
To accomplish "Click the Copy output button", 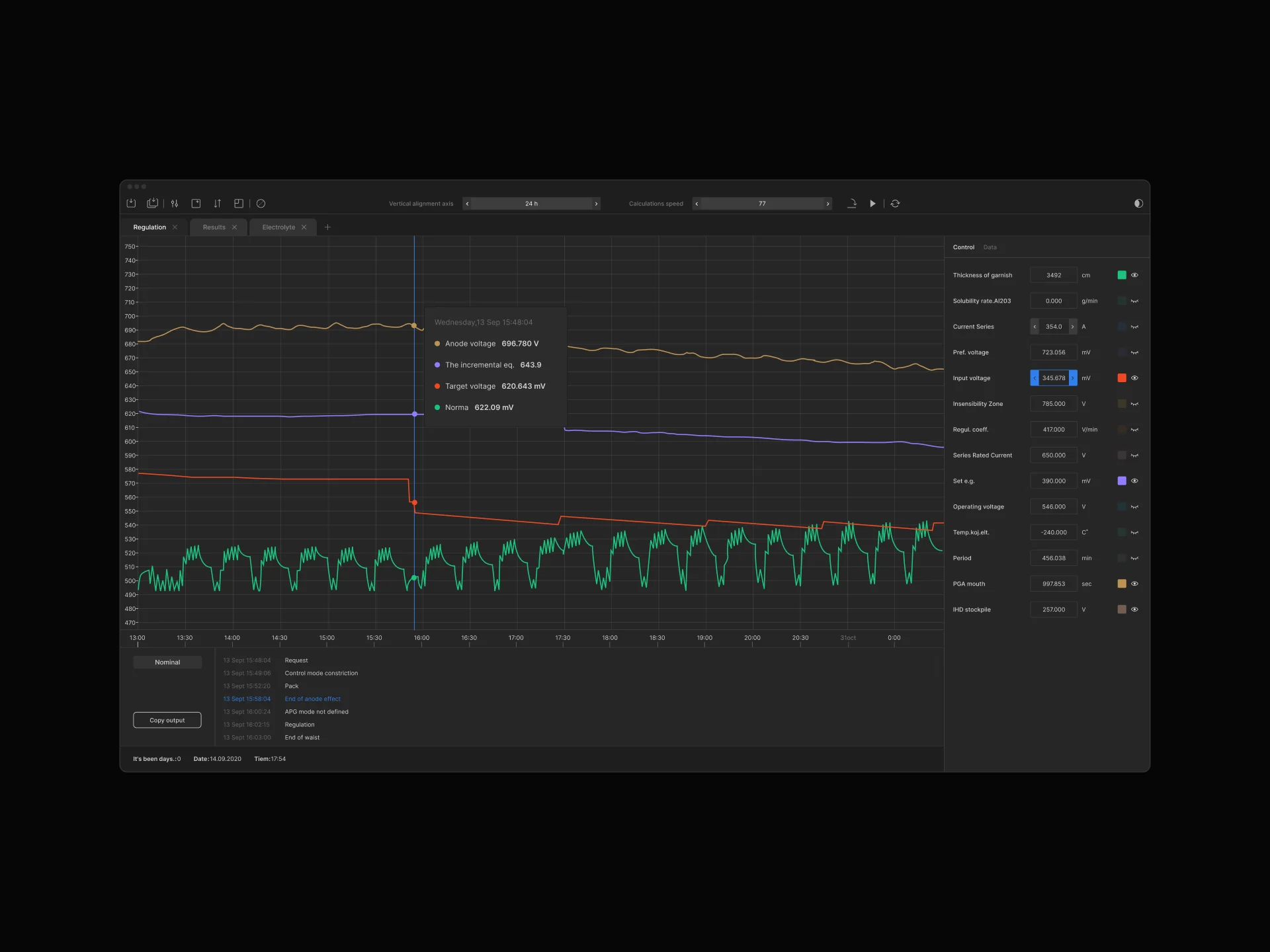I will pos(167,720).
